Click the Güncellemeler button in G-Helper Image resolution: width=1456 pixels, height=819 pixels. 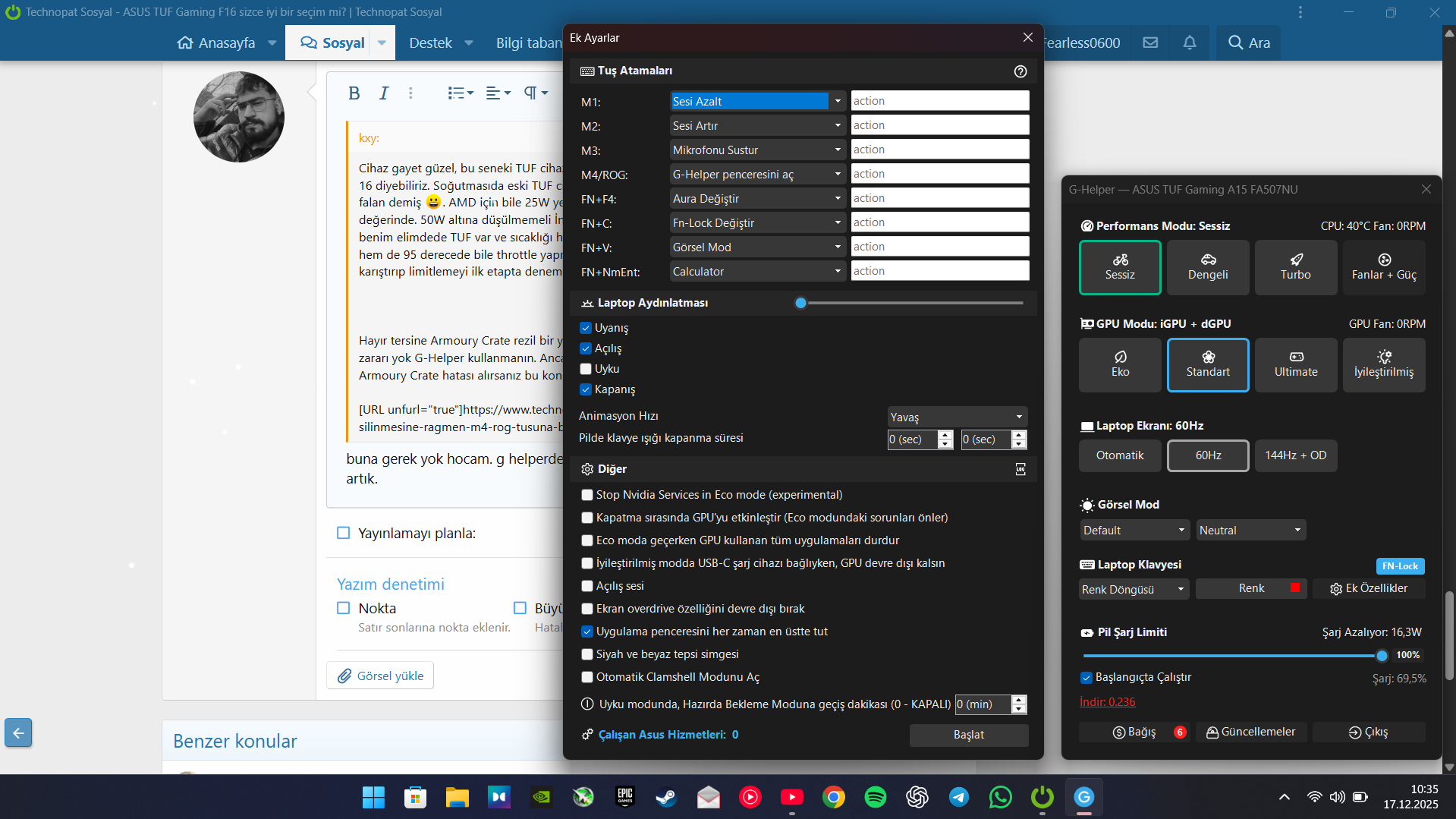click(1251, 732)
